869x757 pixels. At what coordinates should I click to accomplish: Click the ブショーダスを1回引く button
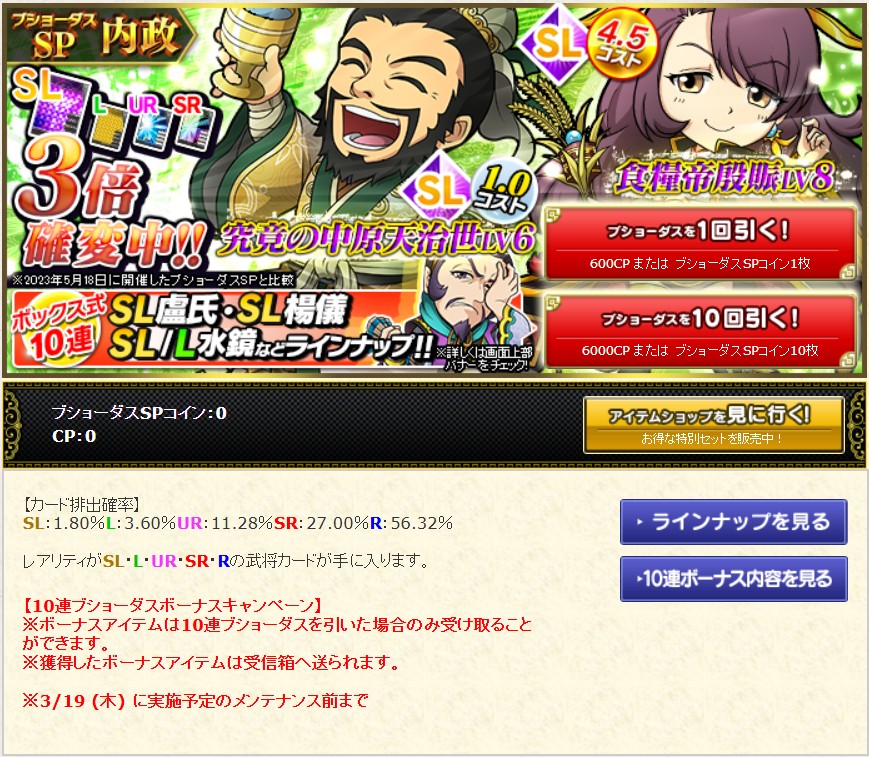(x=700, y=243)
